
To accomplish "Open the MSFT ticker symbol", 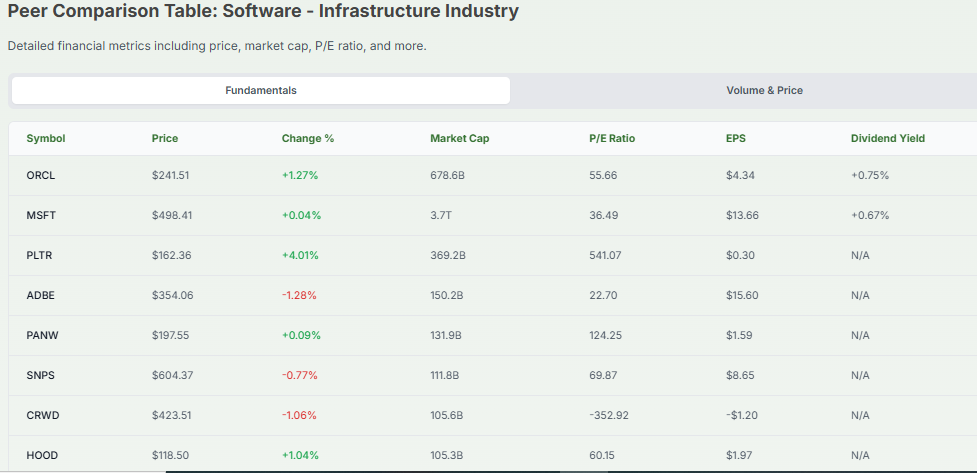I will pyautogui.click(x=41, y=215).
